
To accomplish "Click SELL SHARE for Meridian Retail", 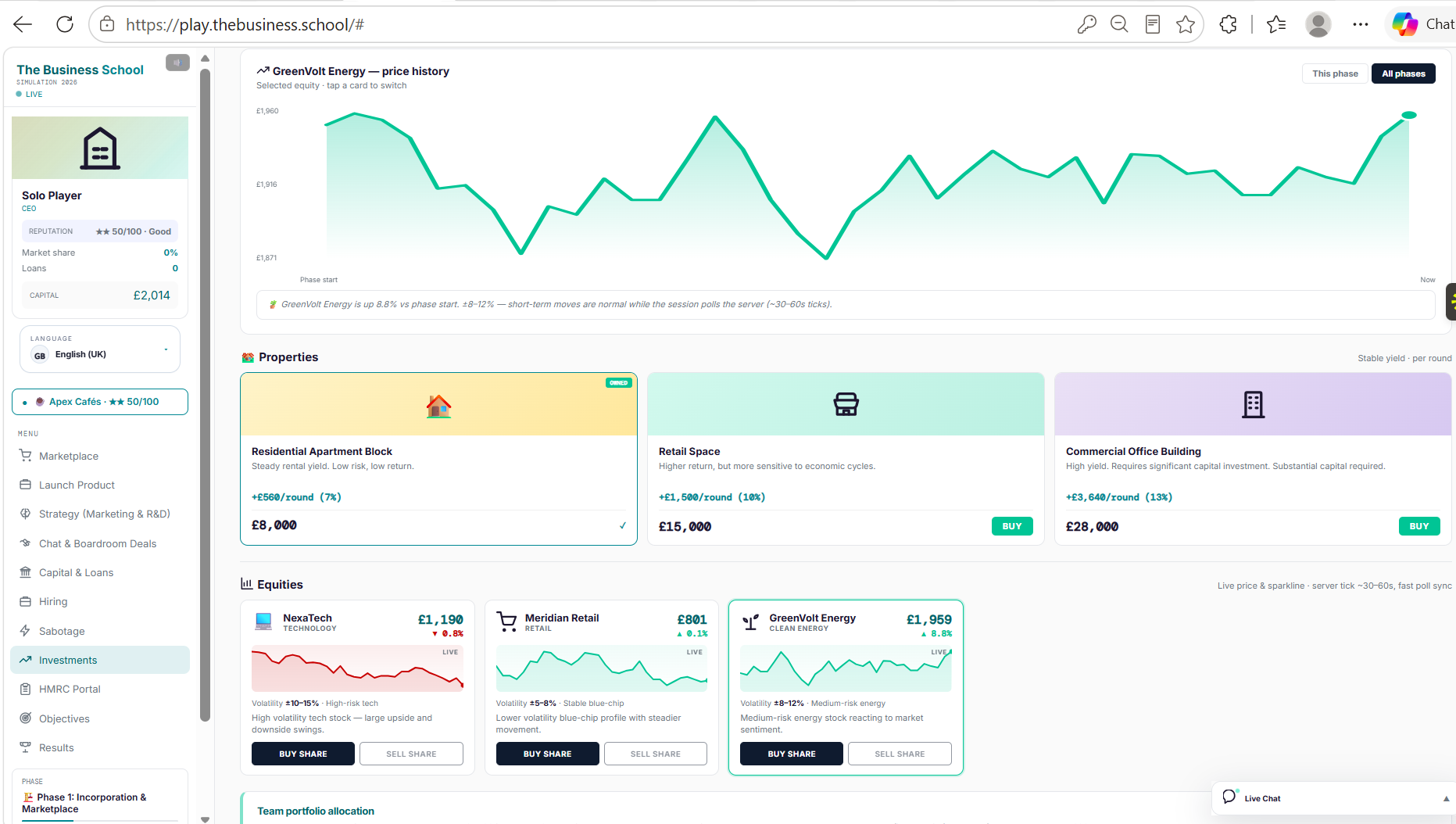I will click(655, 754).
